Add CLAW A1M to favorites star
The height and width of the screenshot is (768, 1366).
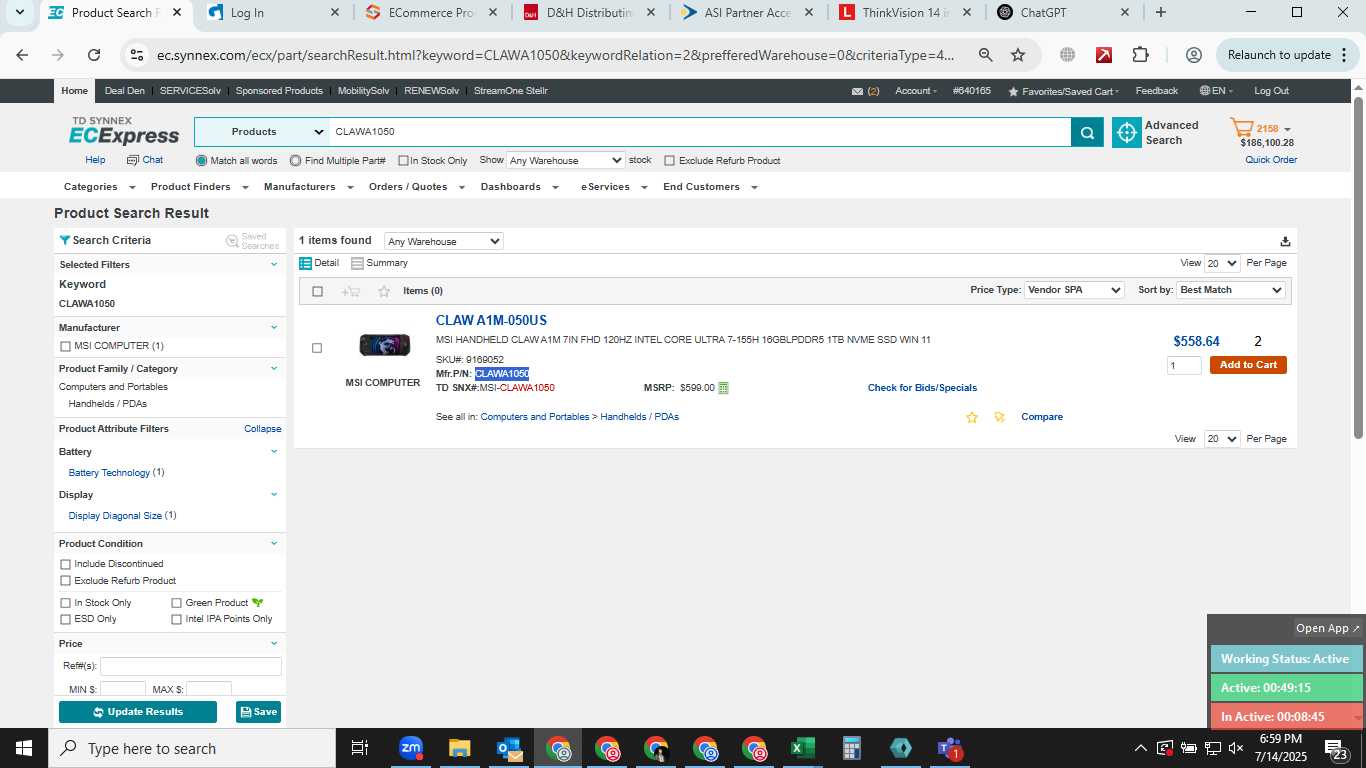[x=971, y=417]
